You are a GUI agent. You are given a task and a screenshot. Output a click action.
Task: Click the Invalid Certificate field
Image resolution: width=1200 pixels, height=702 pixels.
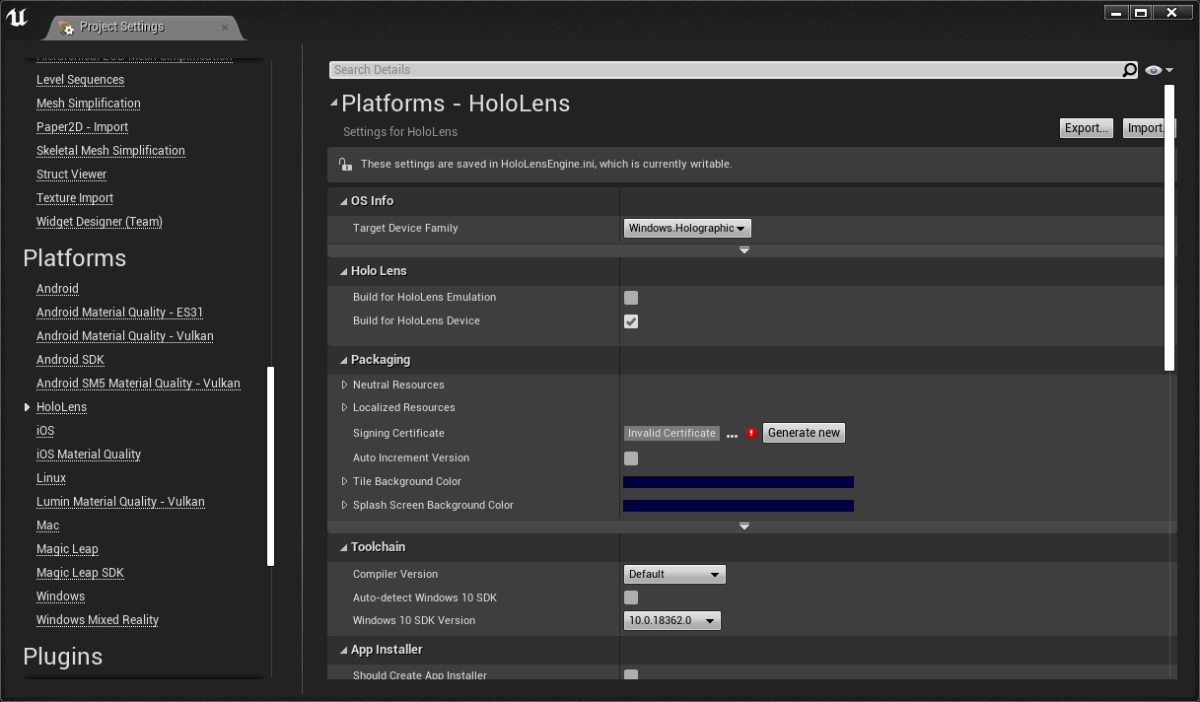(x=672, y=433)
